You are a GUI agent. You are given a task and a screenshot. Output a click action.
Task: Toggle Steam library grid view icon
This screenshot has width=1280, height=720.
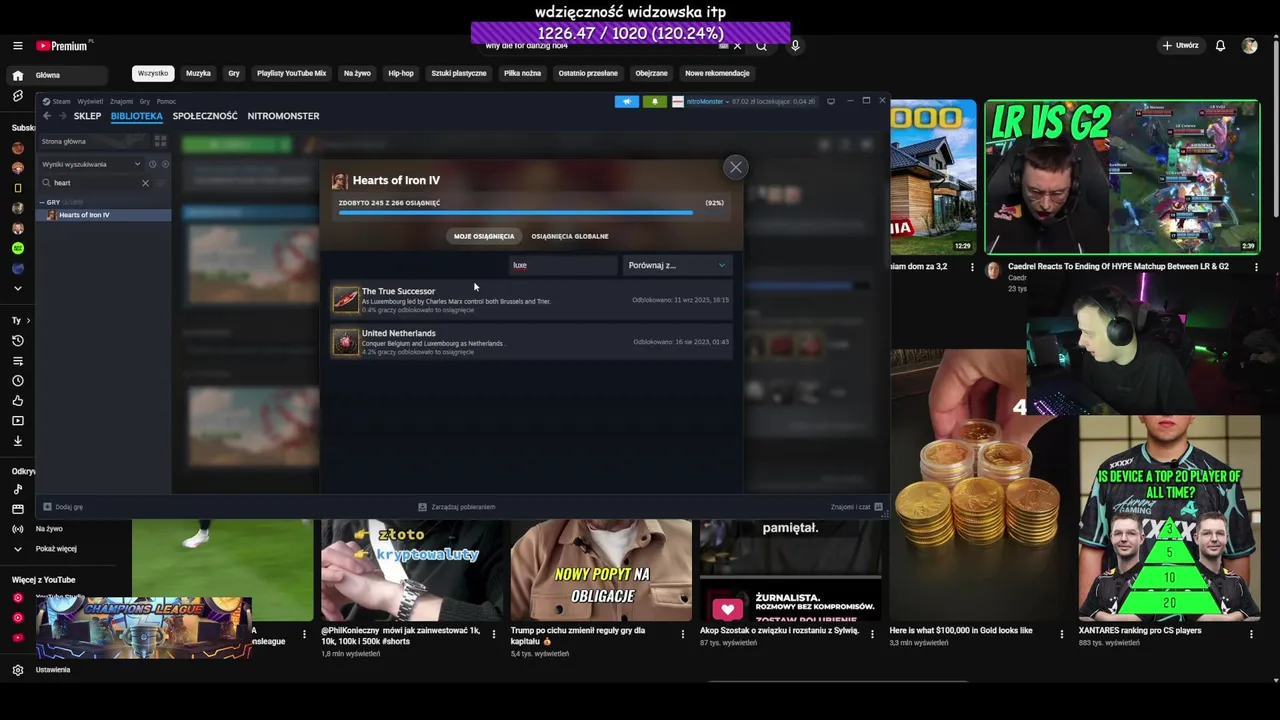pyautogui.click(x=160, y=141)
